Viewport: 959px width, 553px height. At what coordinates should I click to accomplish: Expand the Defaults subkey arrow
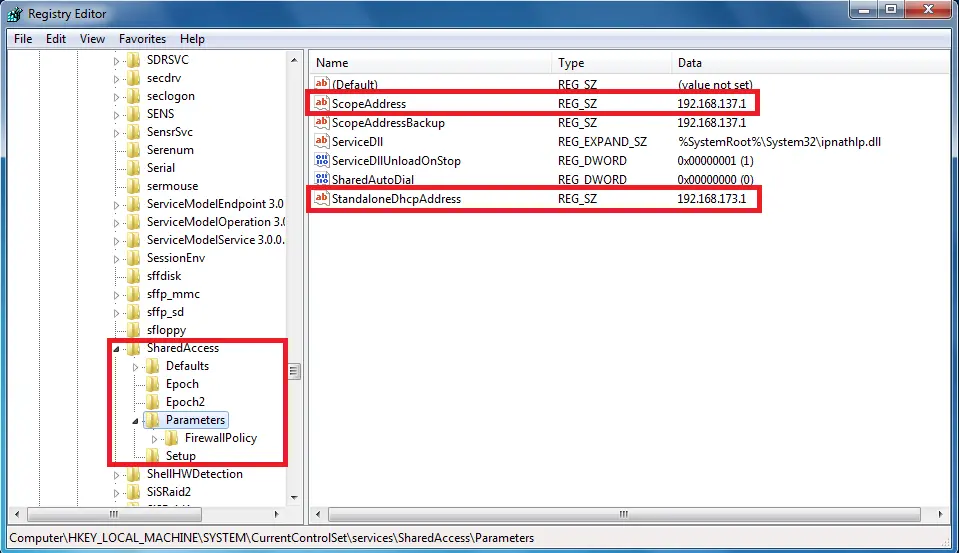(x=135, y=367)
